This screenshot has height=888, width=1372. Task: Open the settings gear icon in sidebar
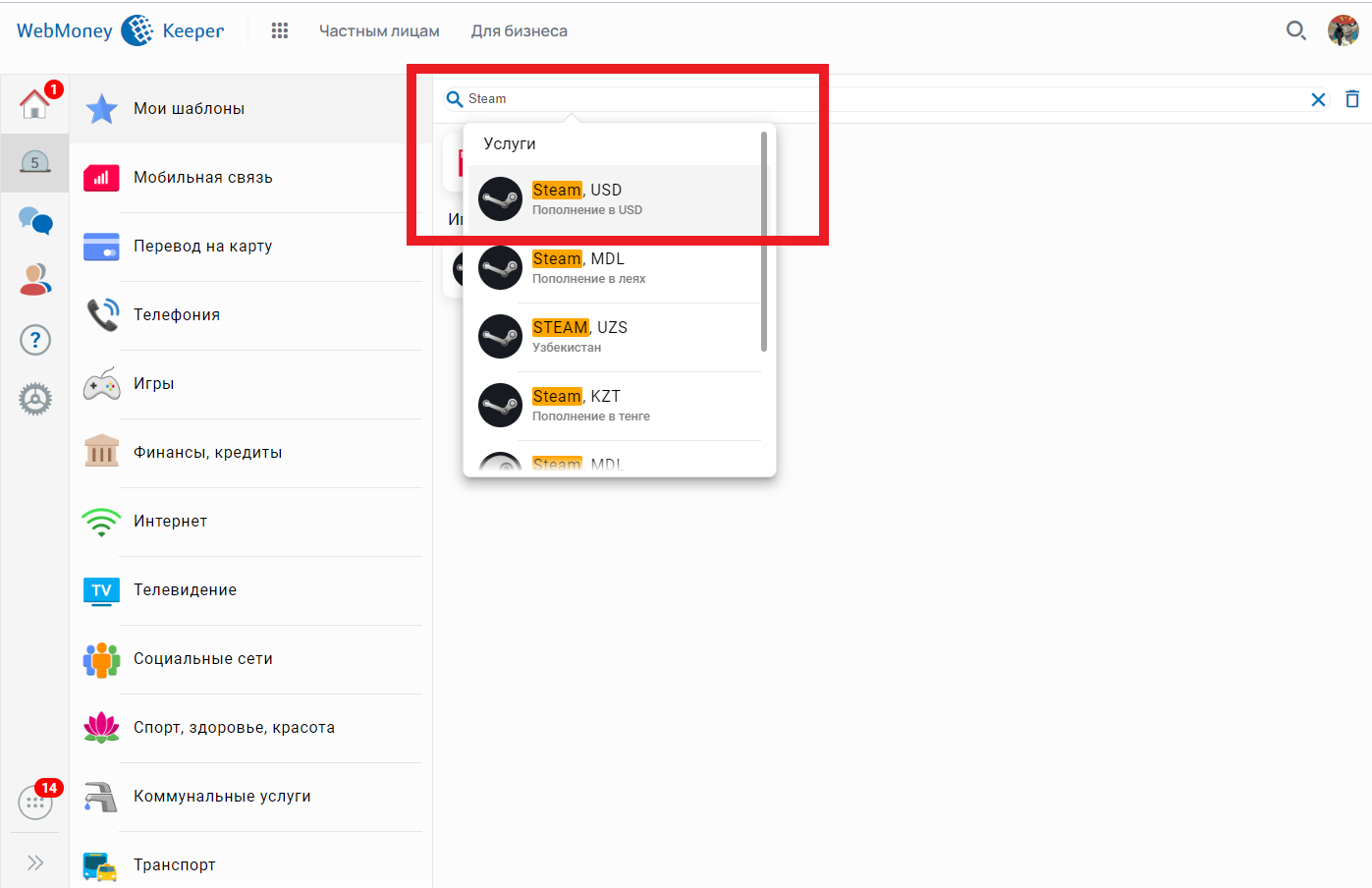coord(35,399)
